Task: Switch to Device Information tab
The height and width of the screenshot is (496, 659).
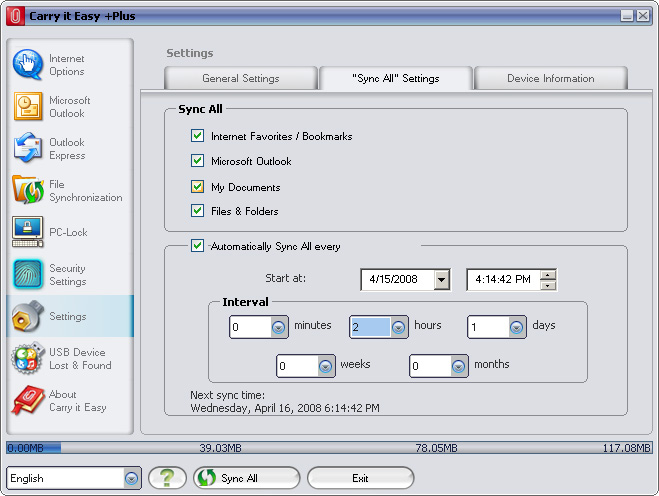Action: pos(551,78)
